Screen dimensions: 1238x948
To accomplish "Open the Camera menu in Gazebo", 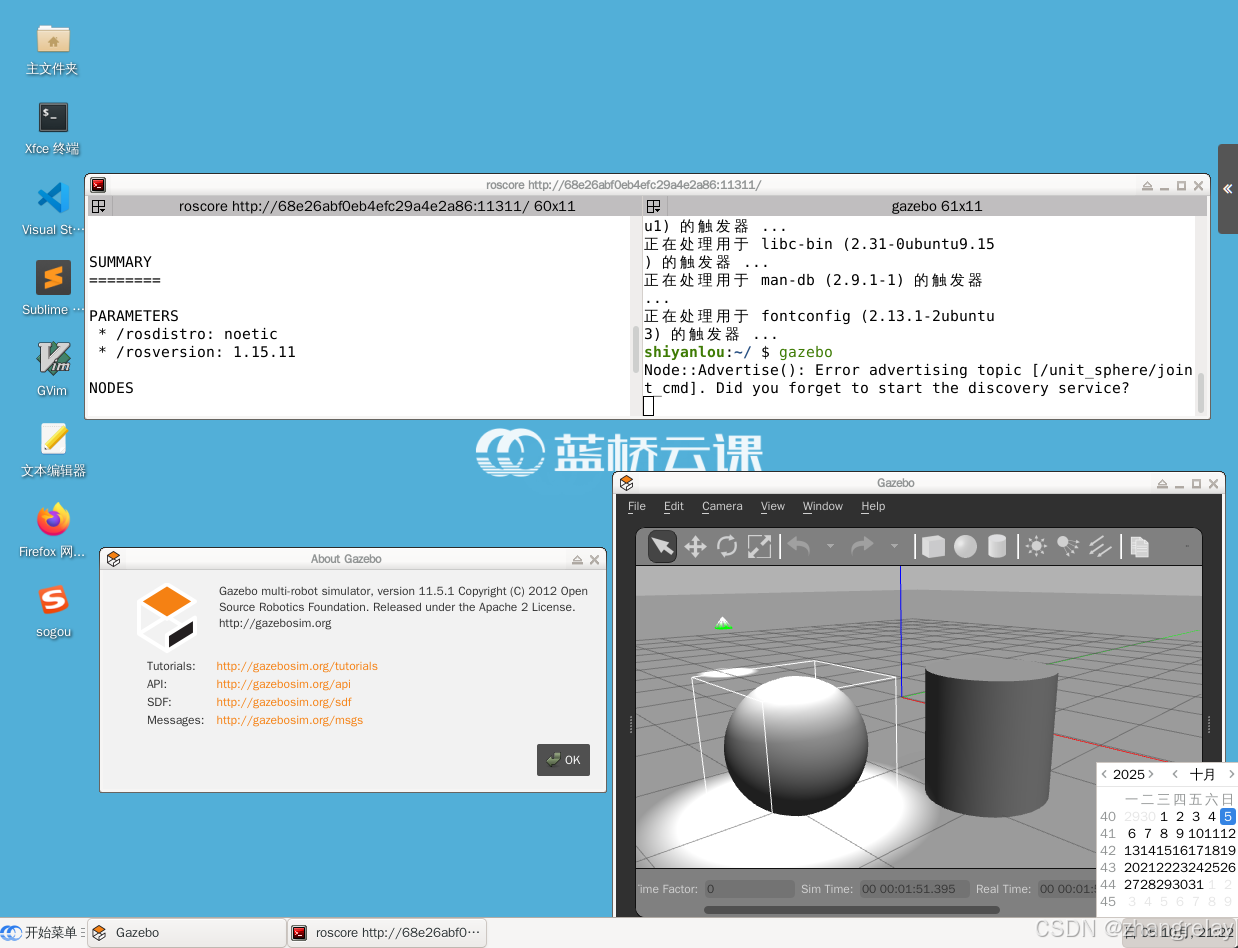I will pyautogui.click(x=722, y=506).
